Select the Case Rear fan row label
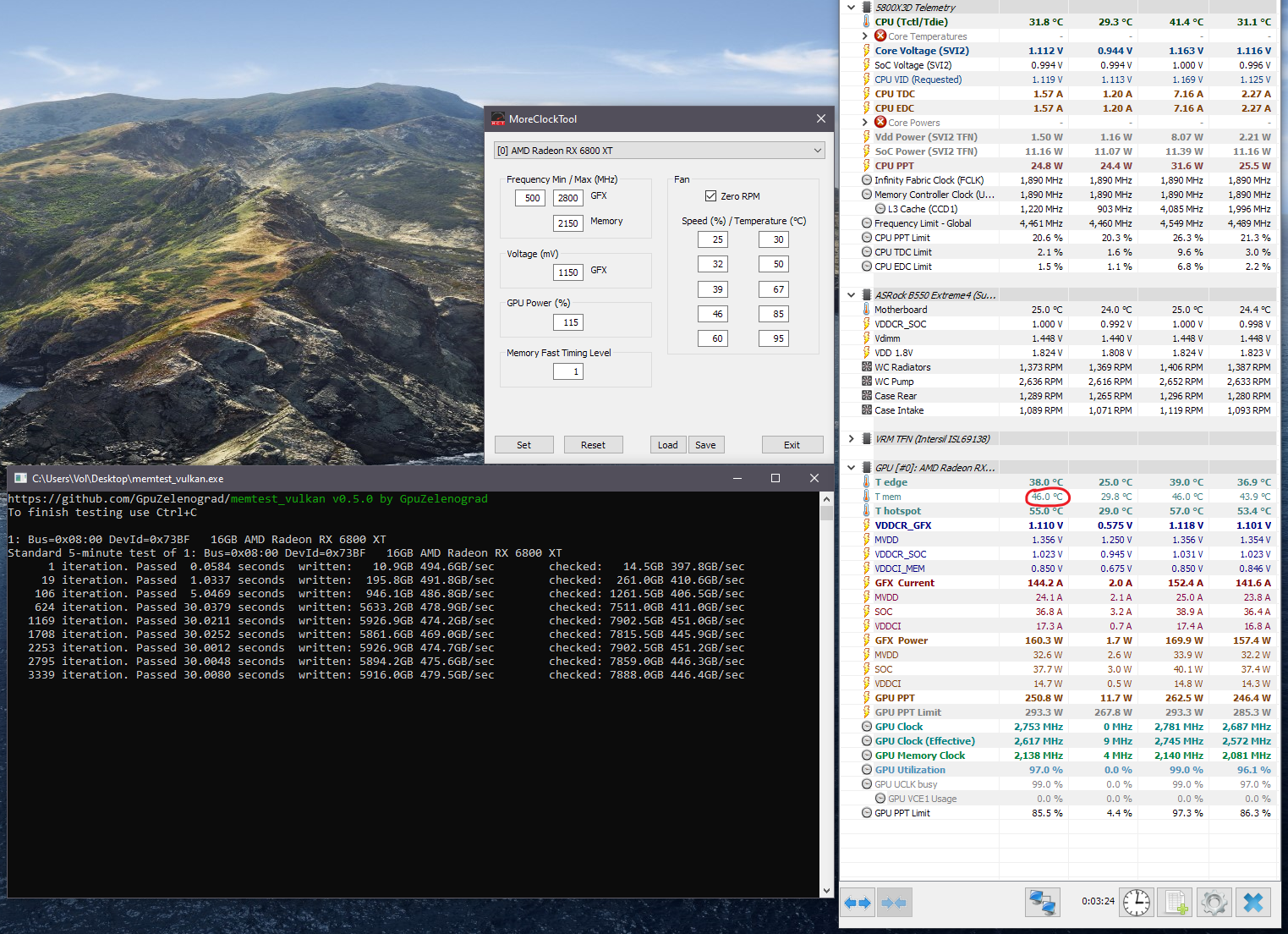This screenshot has height=934, width=1288. pos(896,396)
